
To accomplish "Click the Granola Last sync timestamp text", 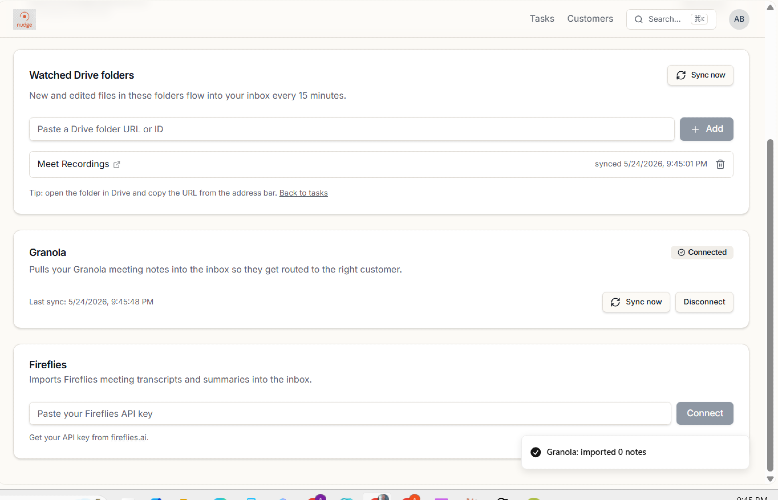I will pyautogui.click(x=91, y=302).
